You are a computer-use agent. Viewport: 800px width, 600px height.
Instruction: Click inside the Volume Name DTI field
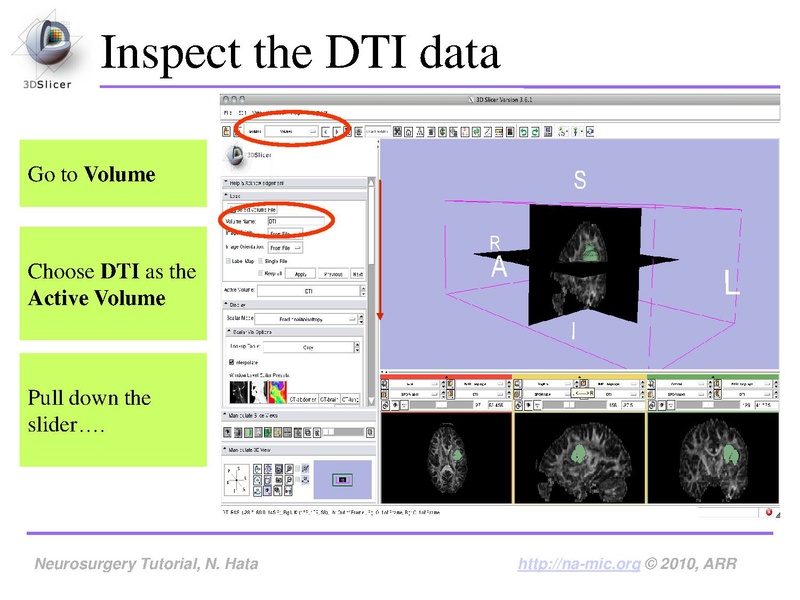click(x=298, y=220)
